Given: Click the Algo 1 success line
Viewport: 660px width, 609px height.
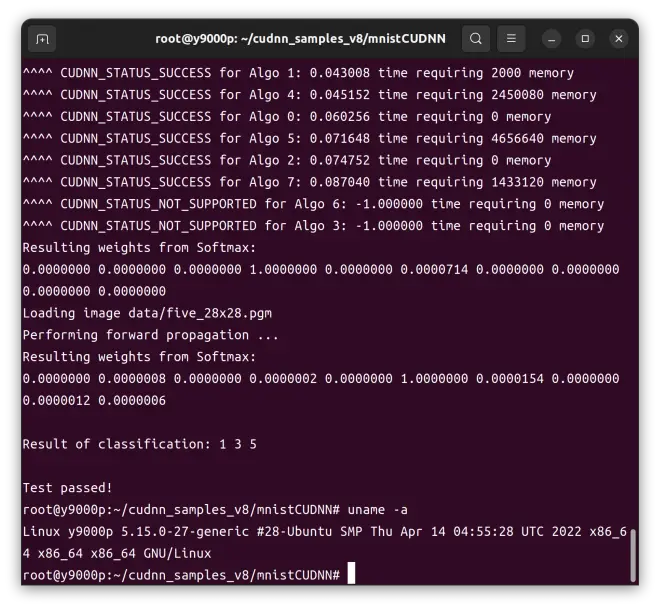Looking at the screenshot, I should 298,73.
